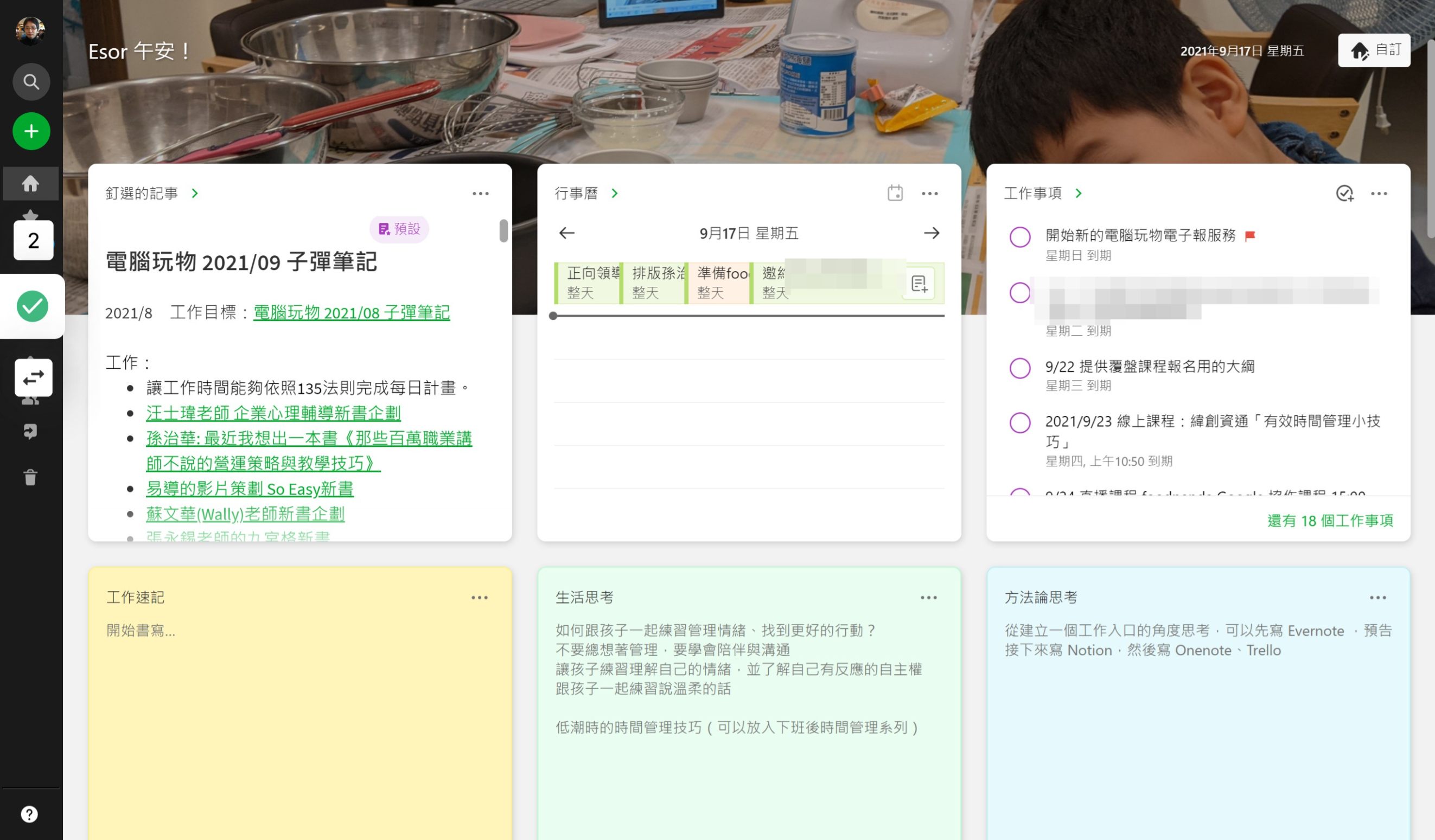Open the help question mark icon
Viewport: 1435px width, 840px height.
tap(30, 815)
